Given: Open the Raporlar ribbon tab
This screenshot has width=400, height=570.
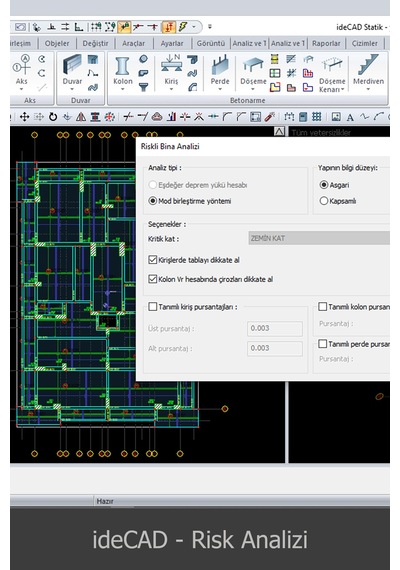Looking at the screenshot, I should click(326, 43).
